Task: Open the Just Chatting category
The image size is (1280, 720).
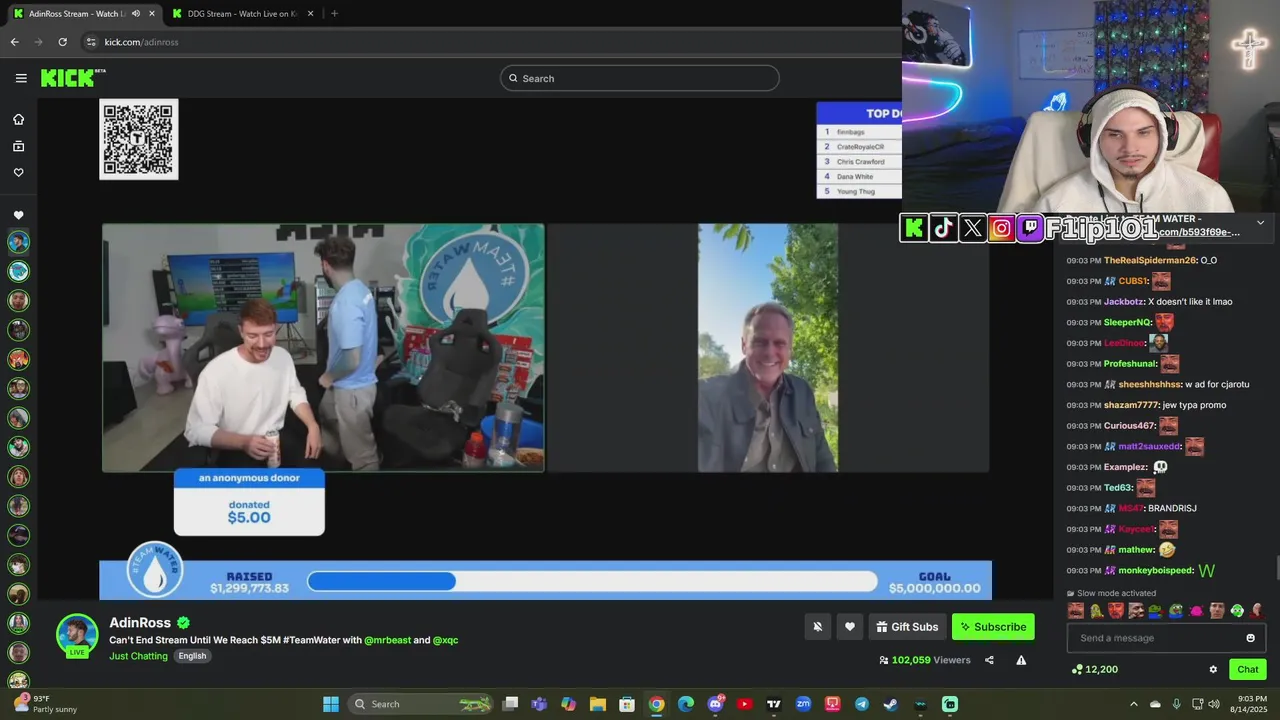Action: tap(138, 656)
